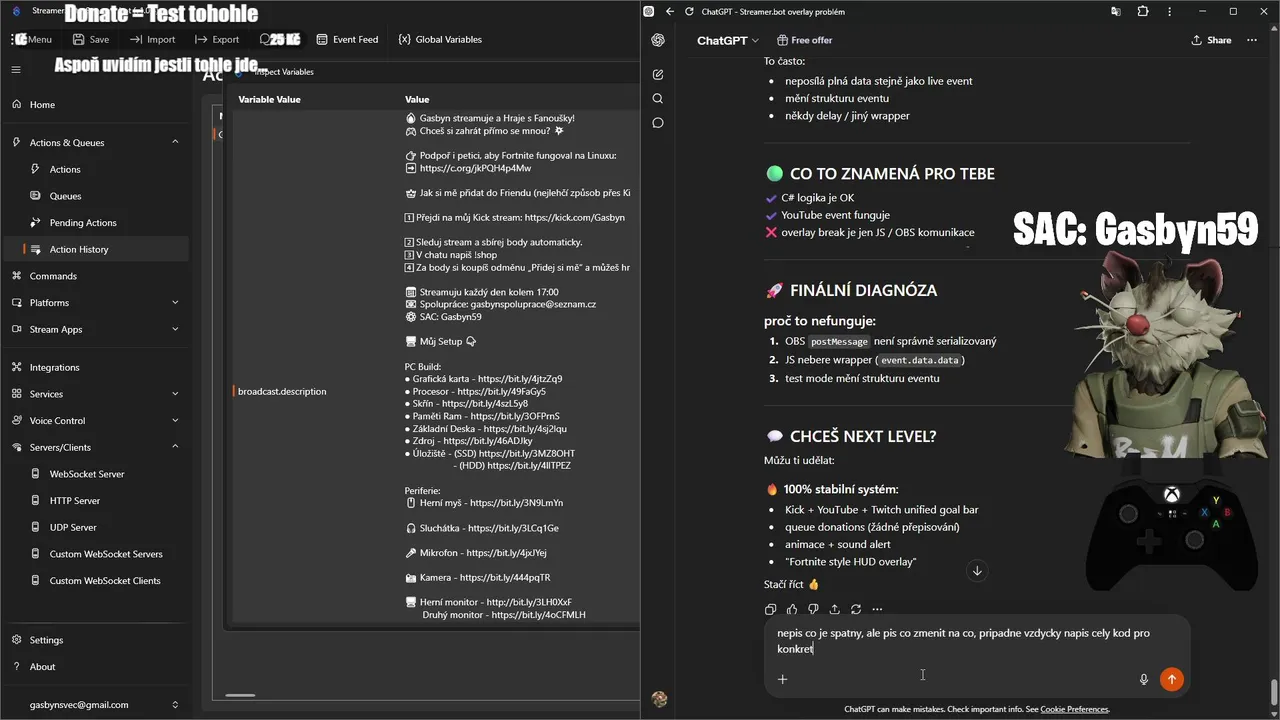Open the Cookie Preferences link
This screenshot has width=1280, height=720.
[x=1074, y=709]
